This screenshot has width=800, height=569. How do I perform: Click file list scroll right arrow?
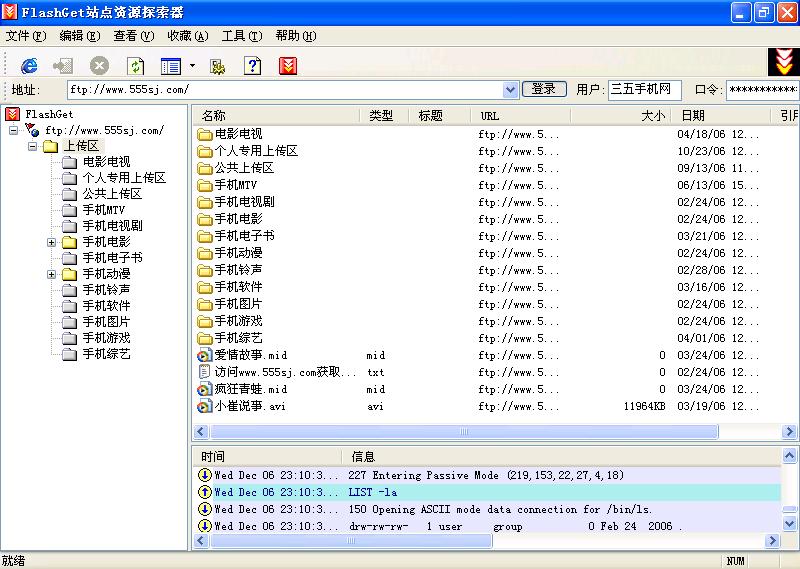click(x=789, y=432)
